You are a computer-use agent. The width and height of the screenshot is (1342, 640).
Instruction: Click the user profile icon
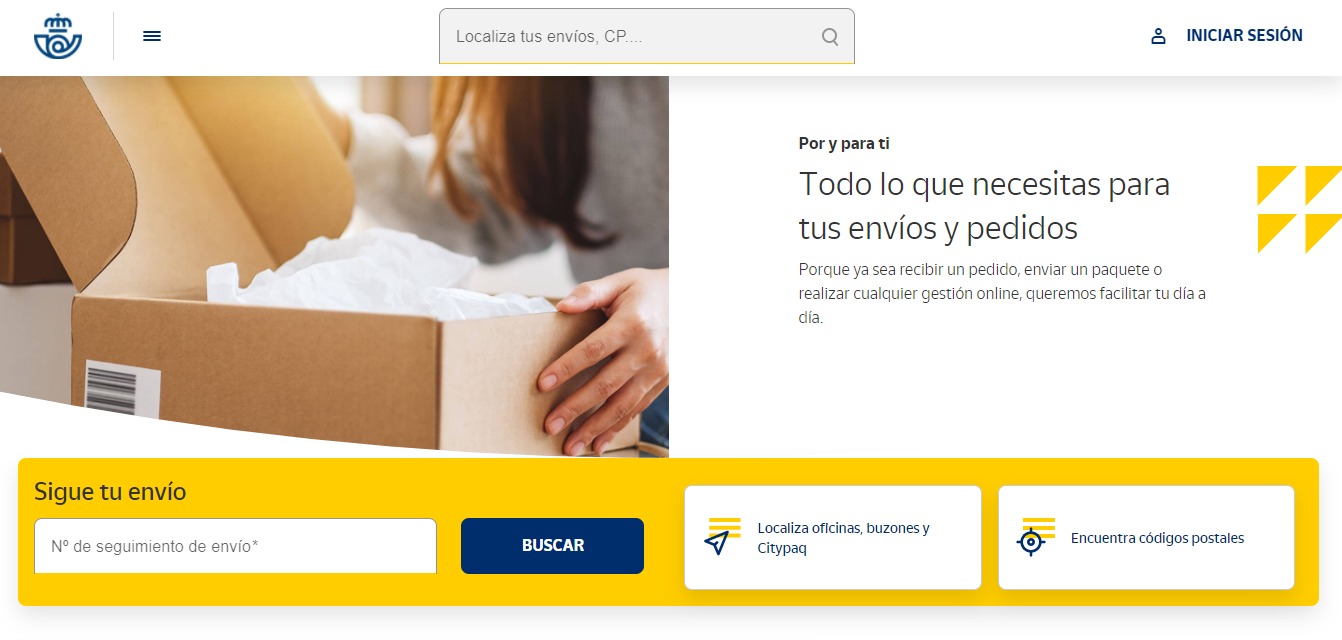[1158, 36]
